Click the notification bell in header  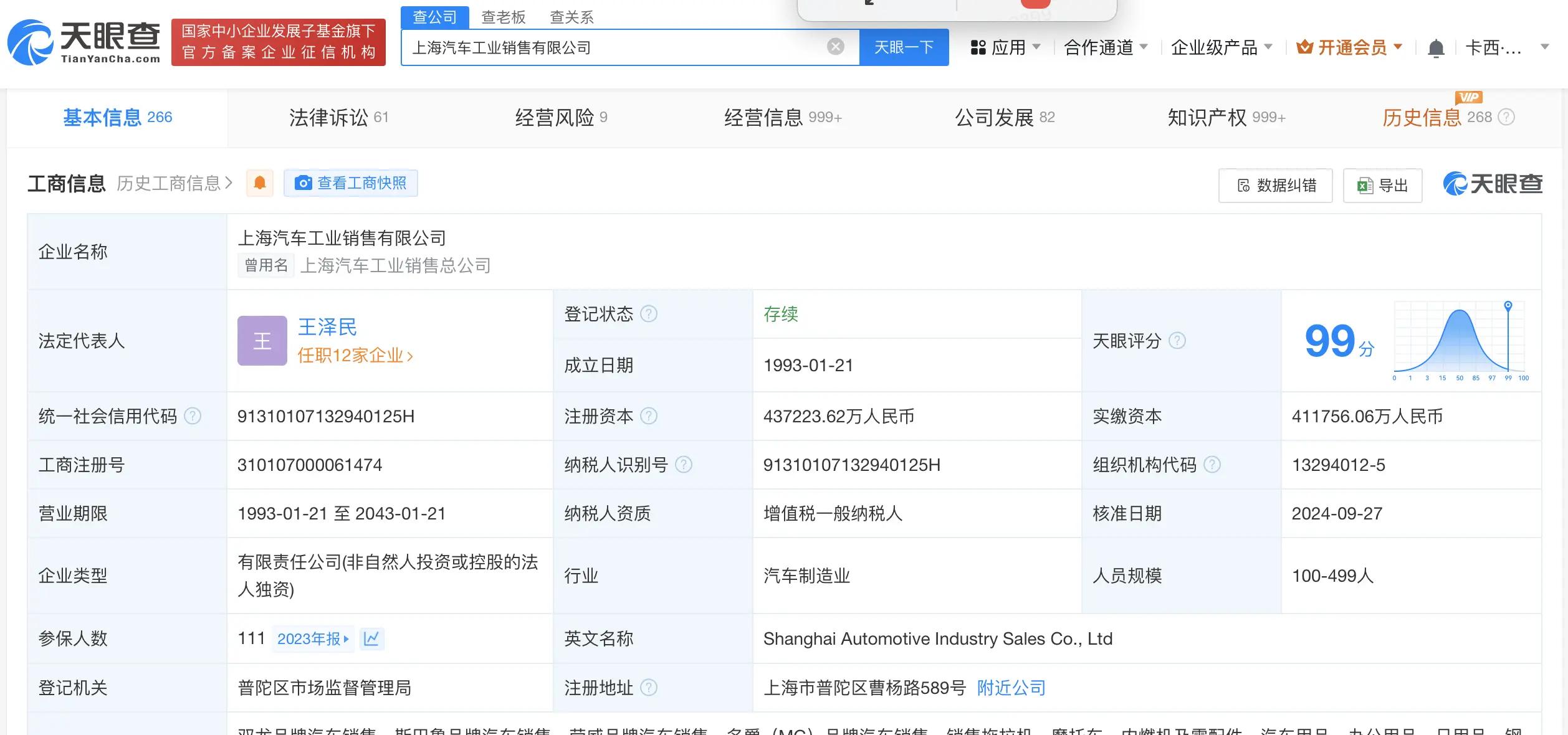(1436, 48)
